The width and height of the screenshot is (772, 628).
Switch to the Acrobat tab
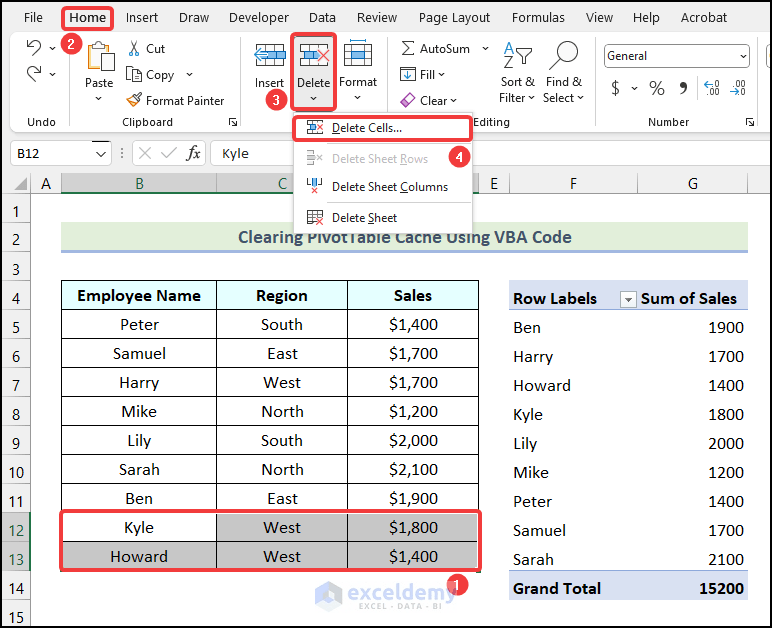(x=704, y=18)
